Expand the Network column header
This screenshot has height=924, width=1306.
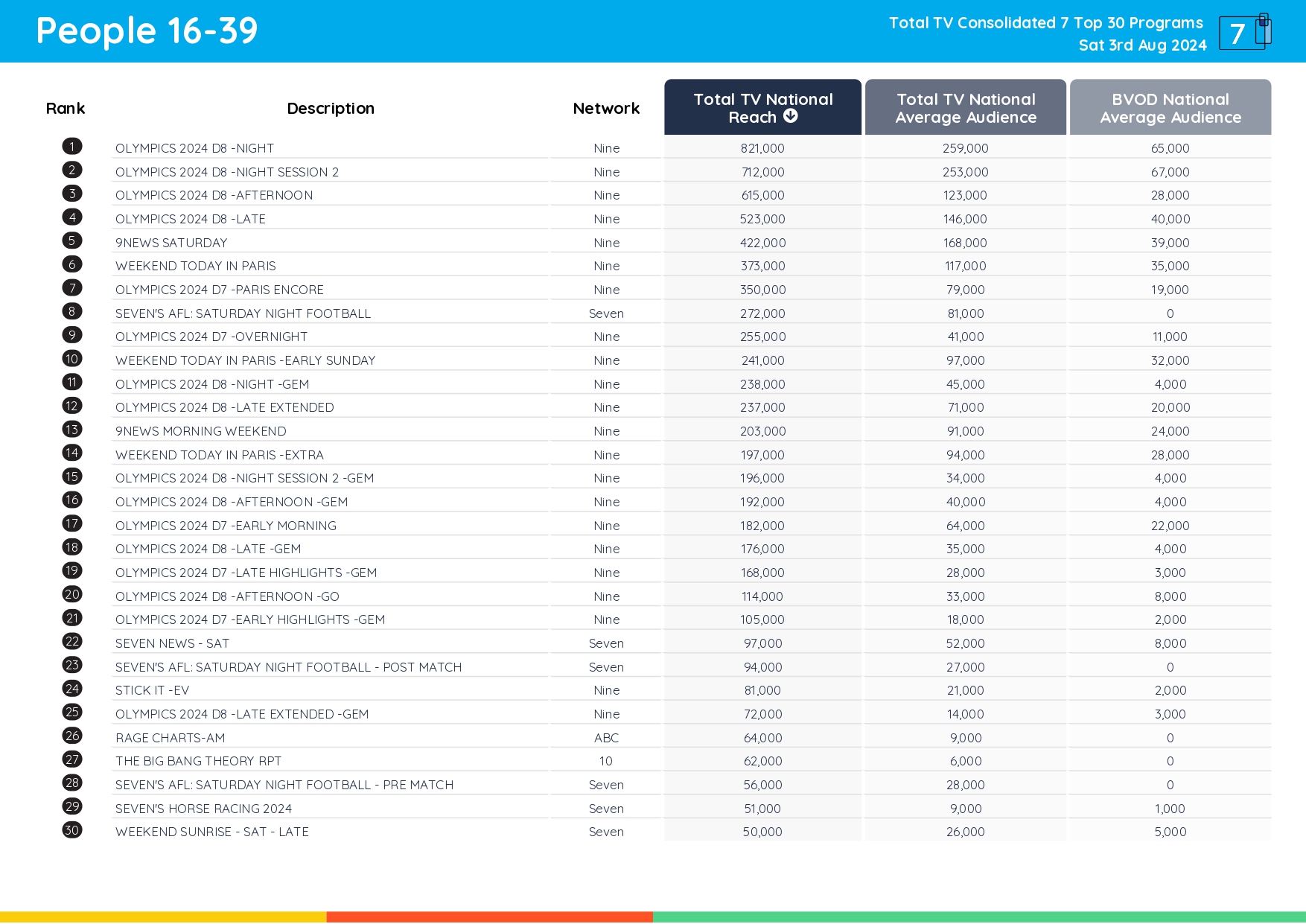coord(605,108)
